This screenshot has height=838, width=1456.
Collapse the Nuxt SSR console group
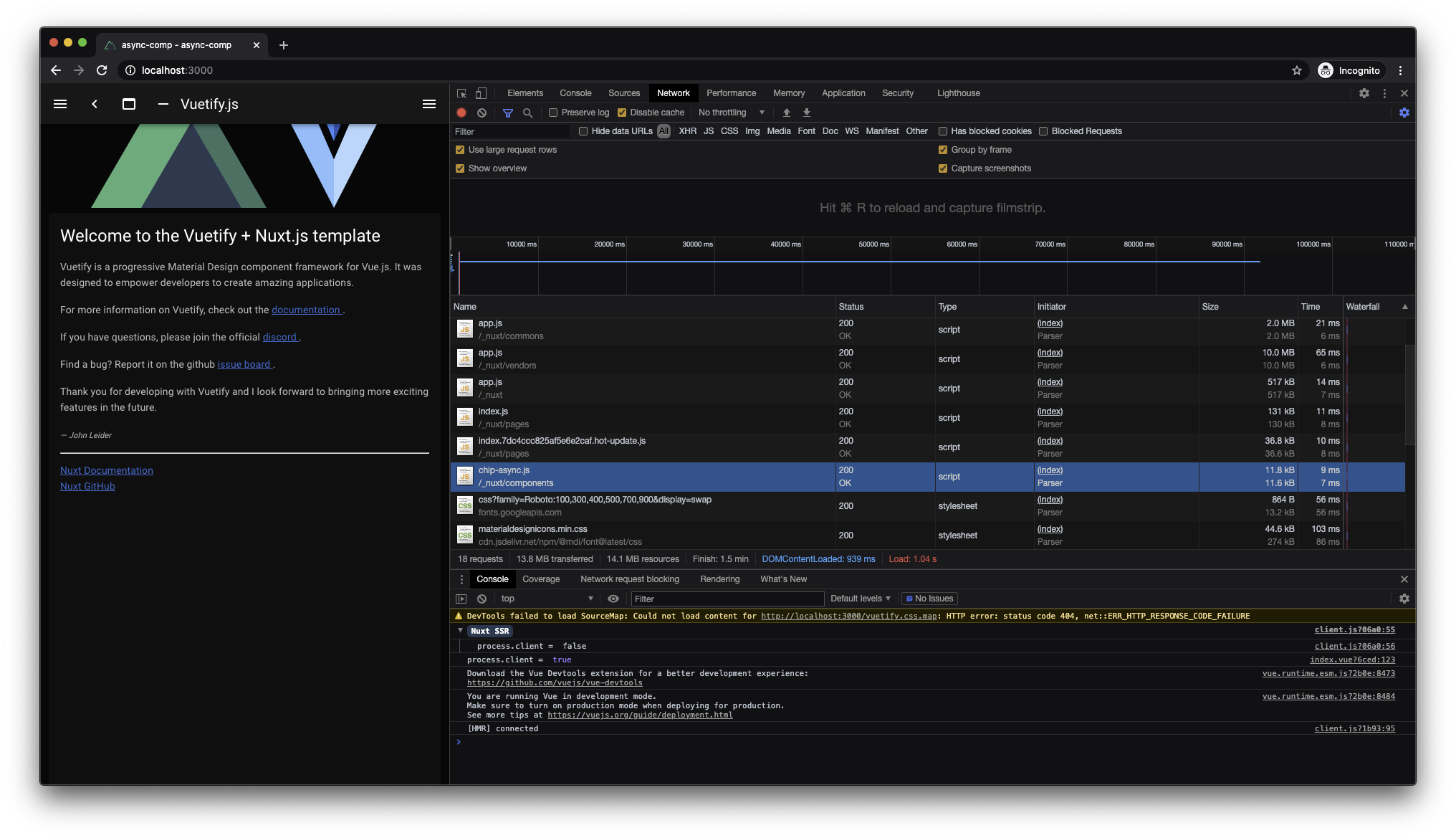pos(460,631)
